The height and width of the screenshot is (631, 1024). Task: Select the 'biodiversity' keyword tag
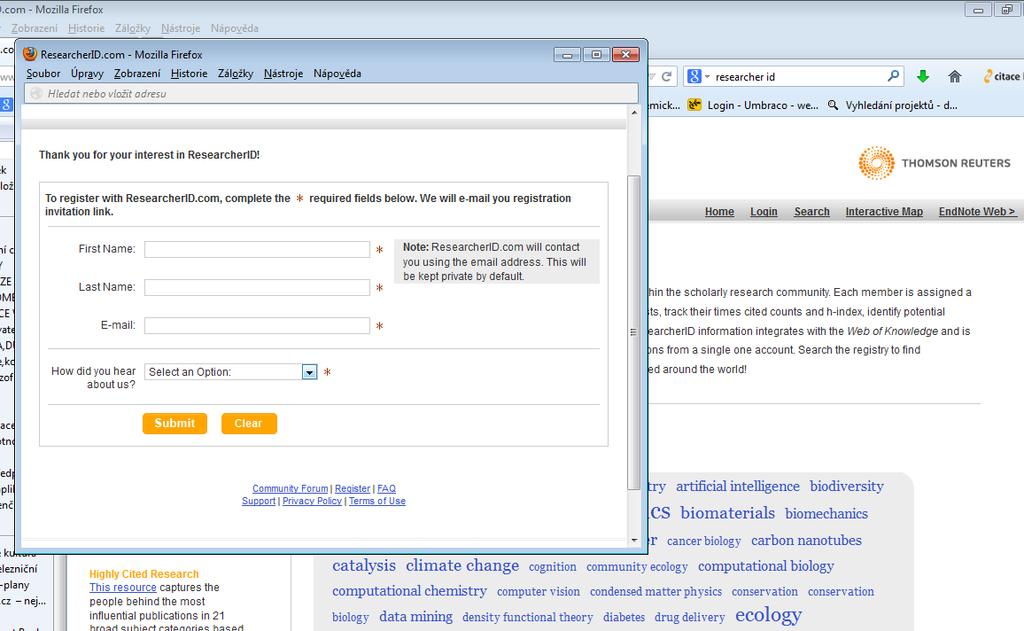[846, 487]
